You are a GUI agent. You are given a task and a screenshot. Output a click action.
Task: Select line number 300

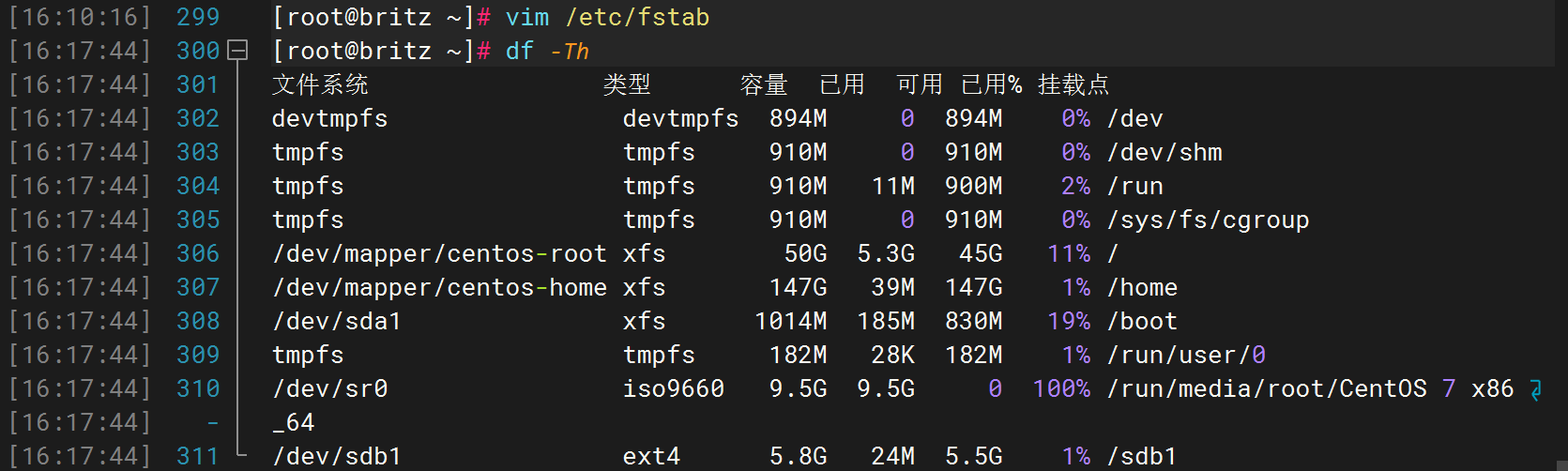pos(198,51)
